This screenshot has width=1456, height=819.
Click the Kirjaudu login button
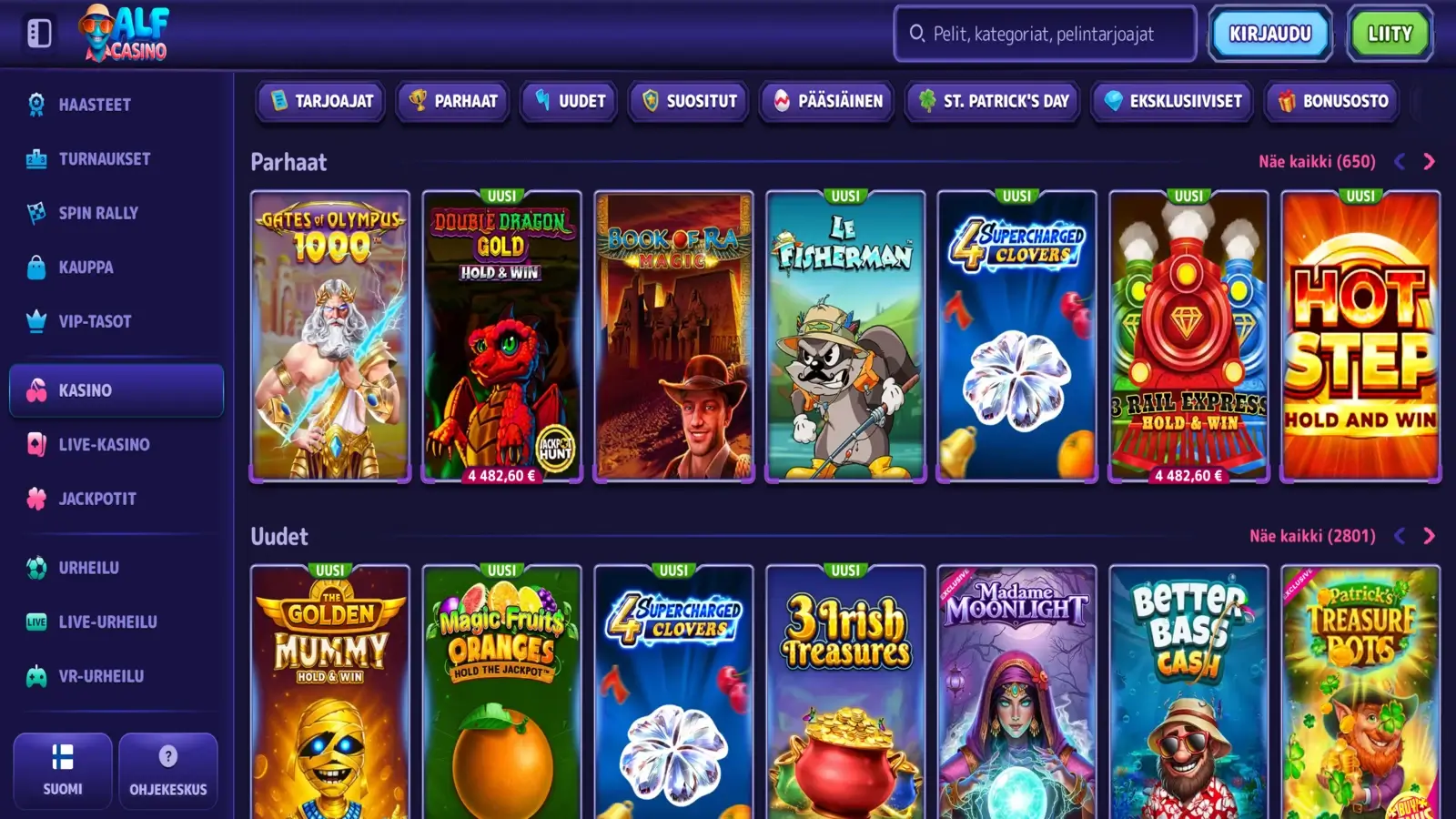point(1270,34)
